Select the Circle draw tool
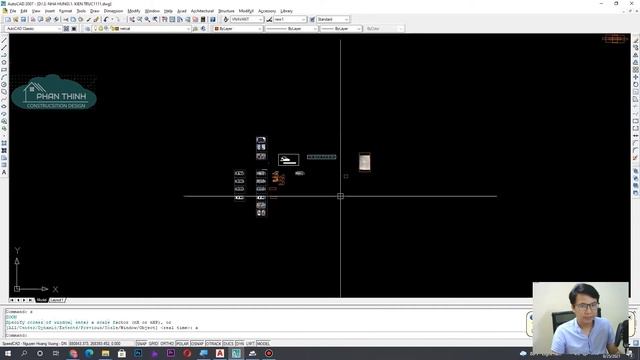The height and width of the screenshot is (360, 640). (4, 84)
